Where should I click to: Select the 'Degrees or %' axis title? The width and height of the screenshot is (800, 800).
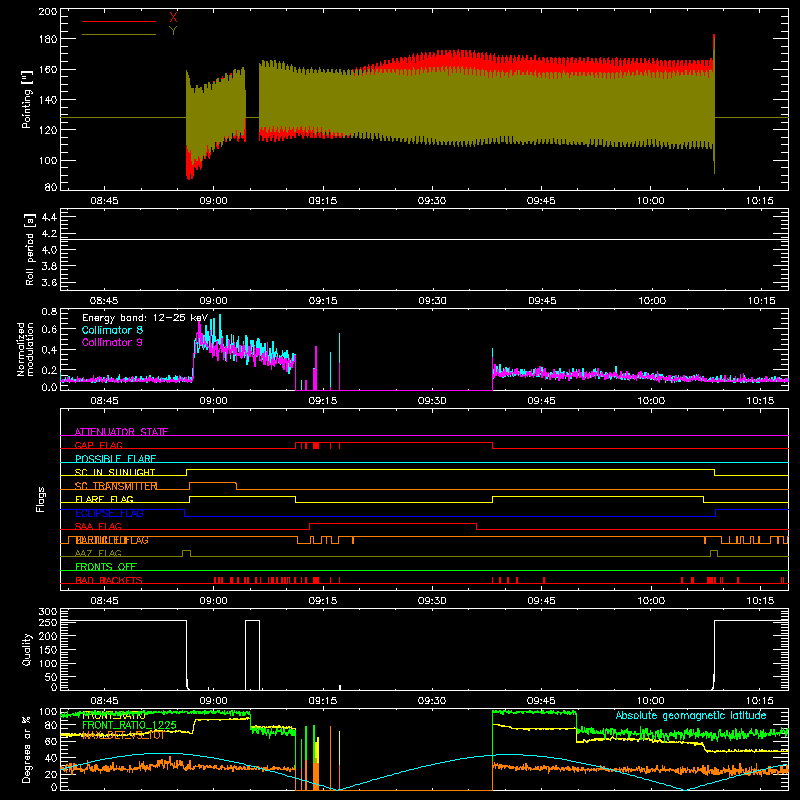point(27,749)
